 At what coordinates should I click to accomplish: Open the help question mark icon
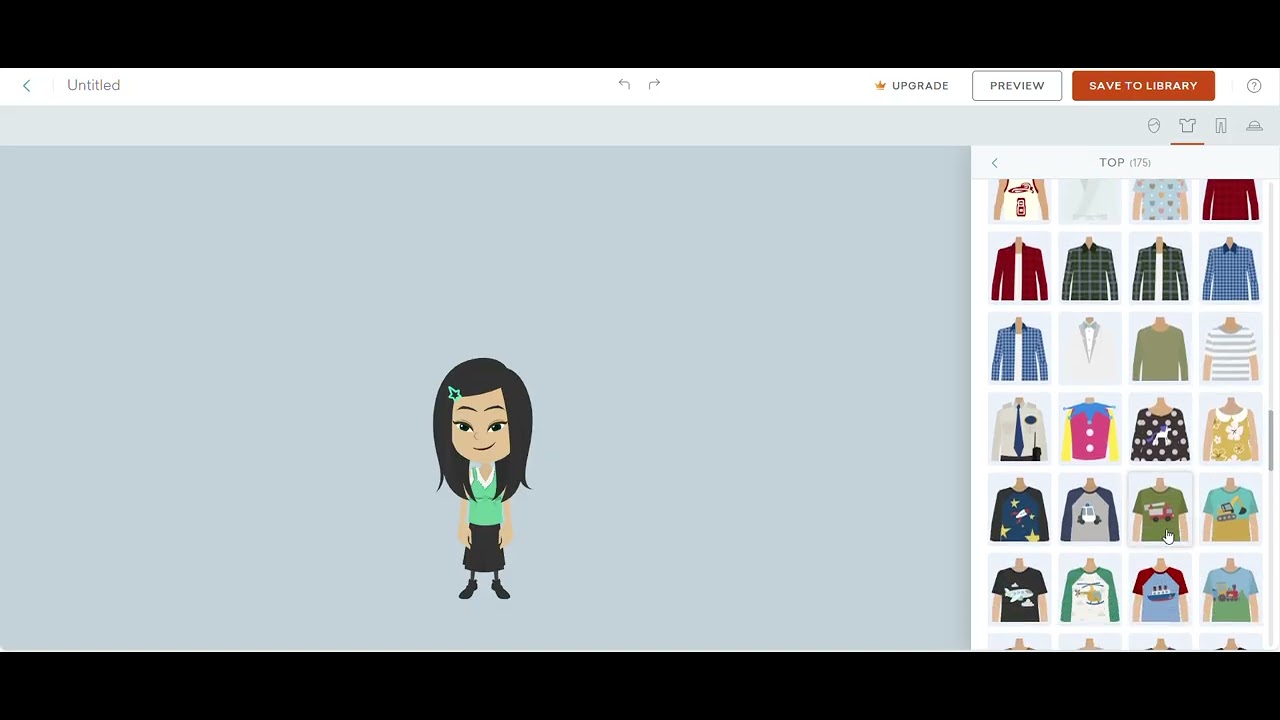[x=1254, y=86]
